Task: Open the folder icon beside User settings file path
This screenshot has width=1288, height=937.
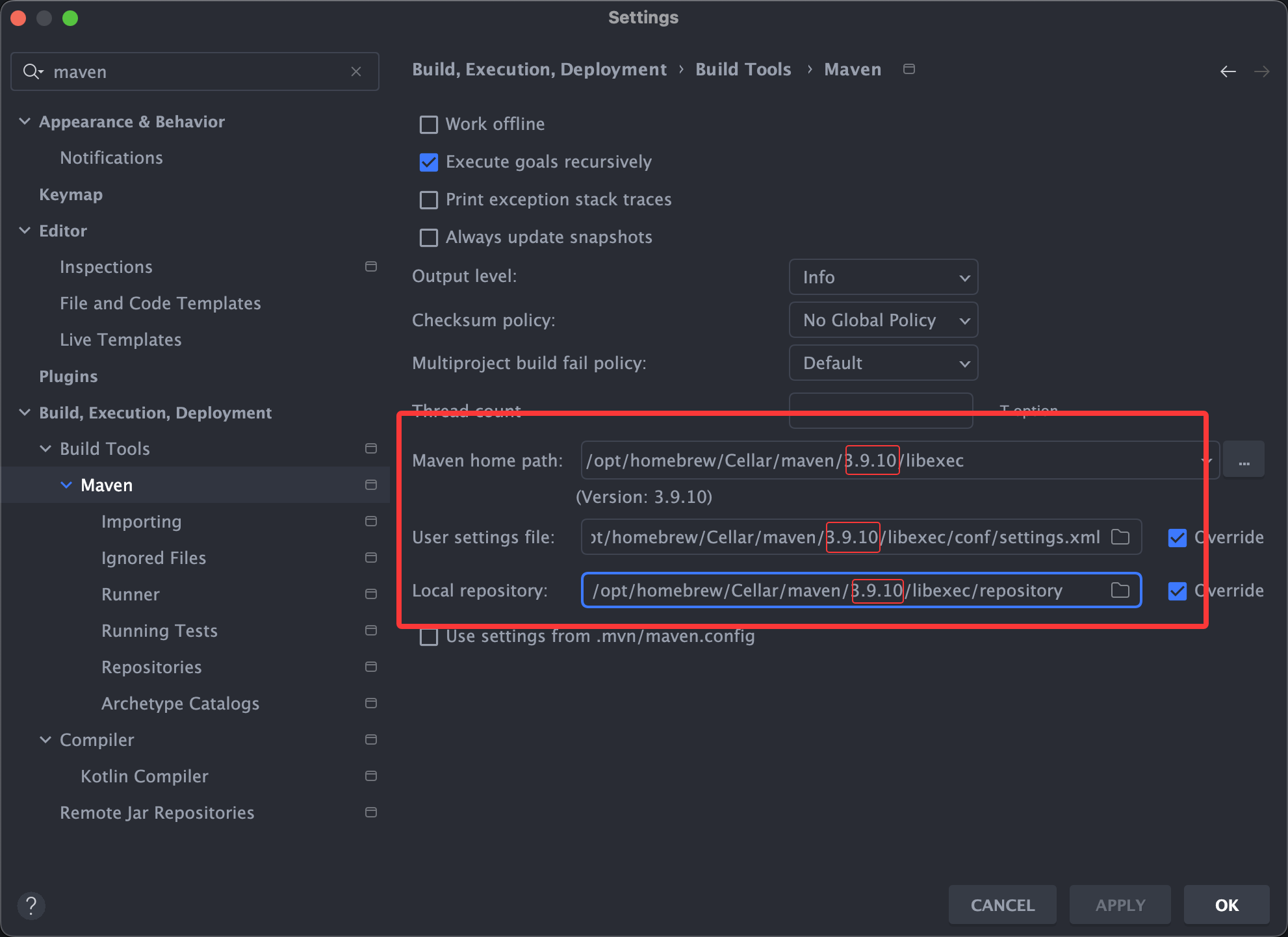Action: click(x=1121, y=537)
